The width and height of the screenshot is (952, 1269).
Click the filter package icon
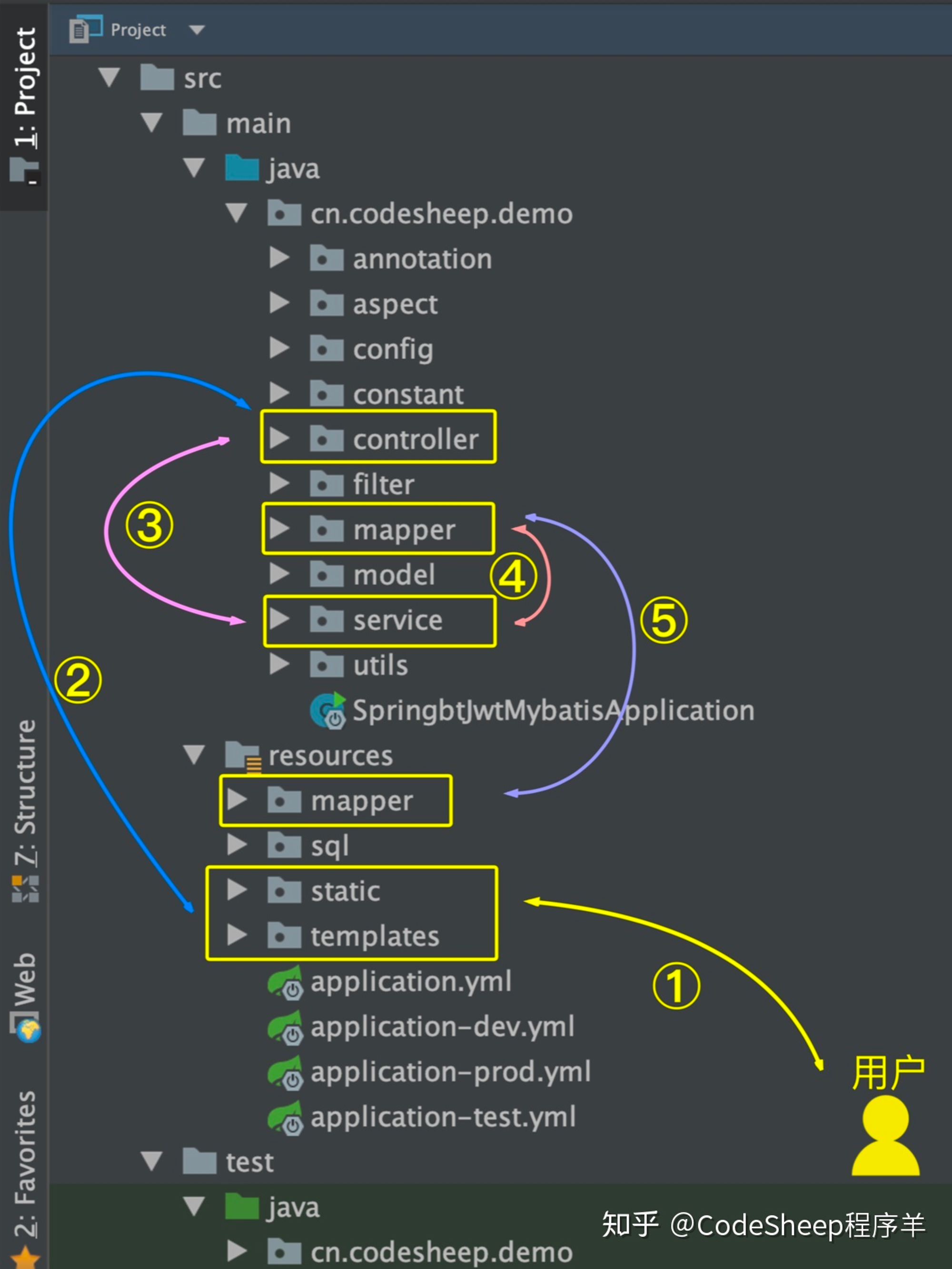tap(327, 484)
